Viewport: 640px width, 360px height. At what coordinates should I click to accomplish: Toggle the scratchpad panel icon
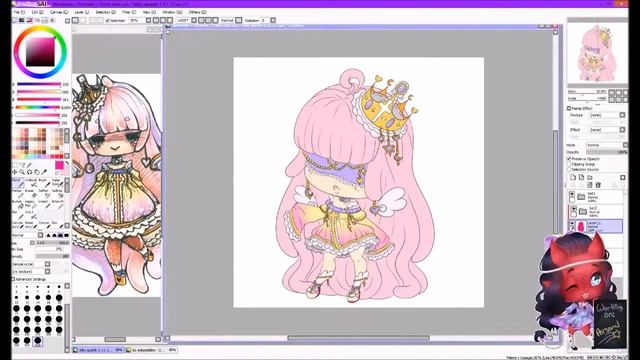(x=52, y=20)
